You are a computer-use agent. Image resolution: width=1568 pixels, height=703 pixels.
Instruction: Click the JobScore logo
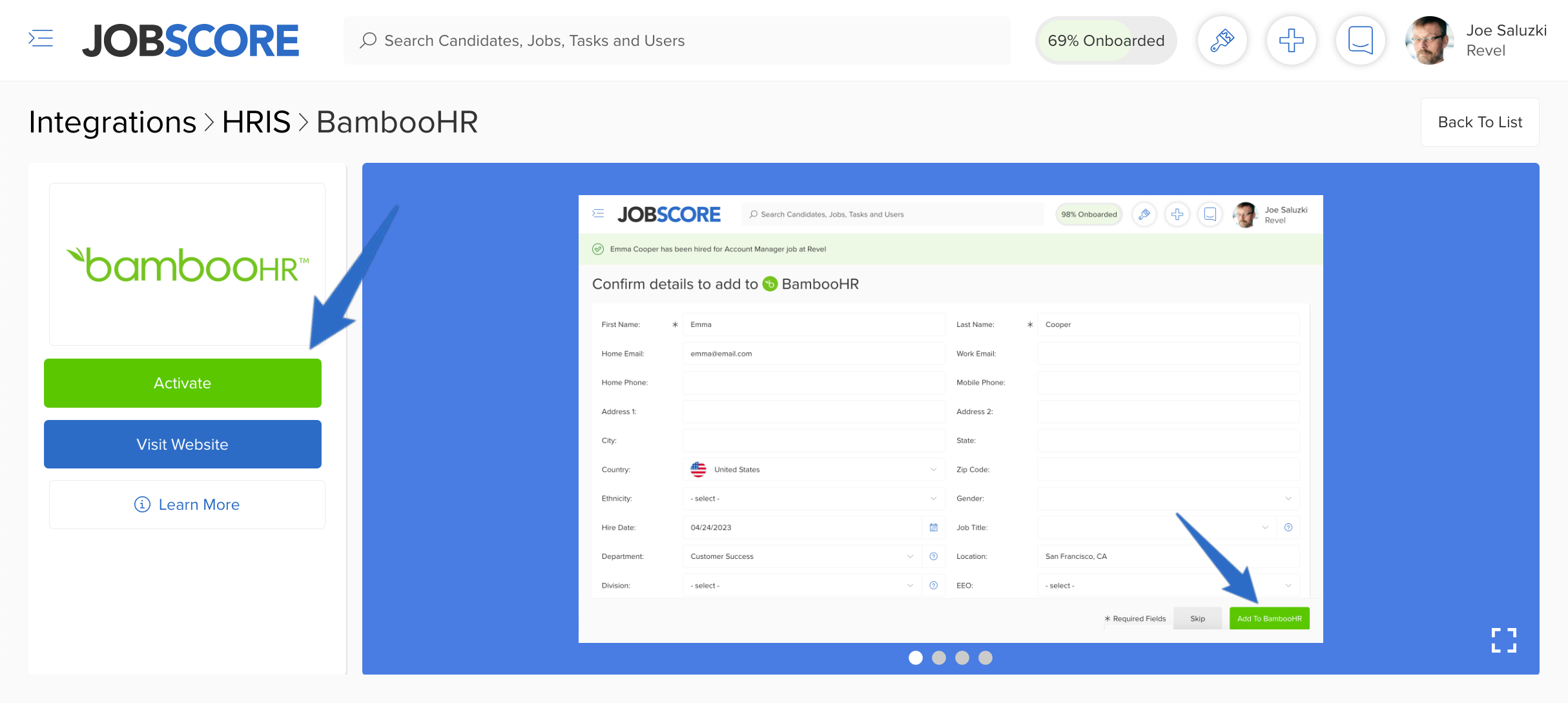tap(191, 40)
